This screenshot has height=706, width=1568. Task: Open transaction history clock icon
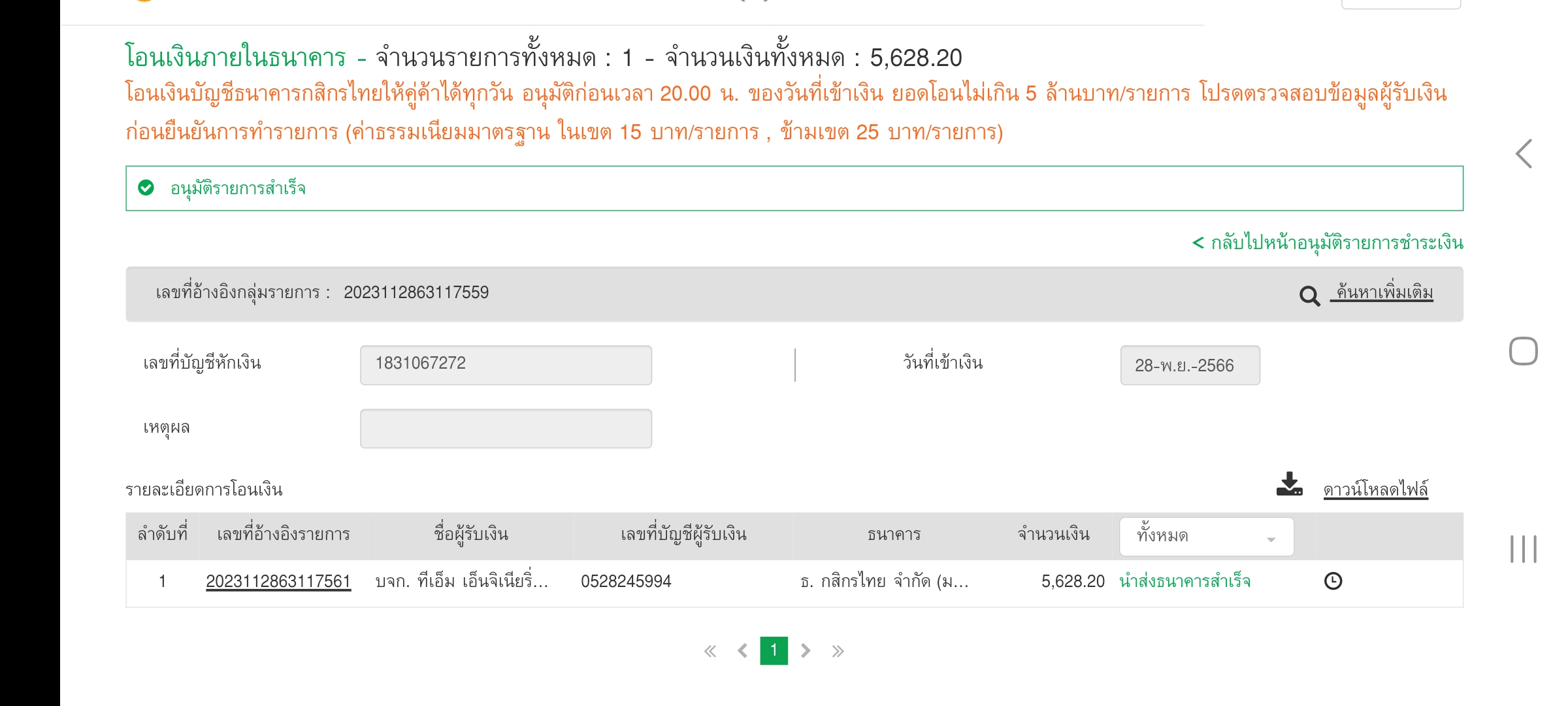(1333, 581)
